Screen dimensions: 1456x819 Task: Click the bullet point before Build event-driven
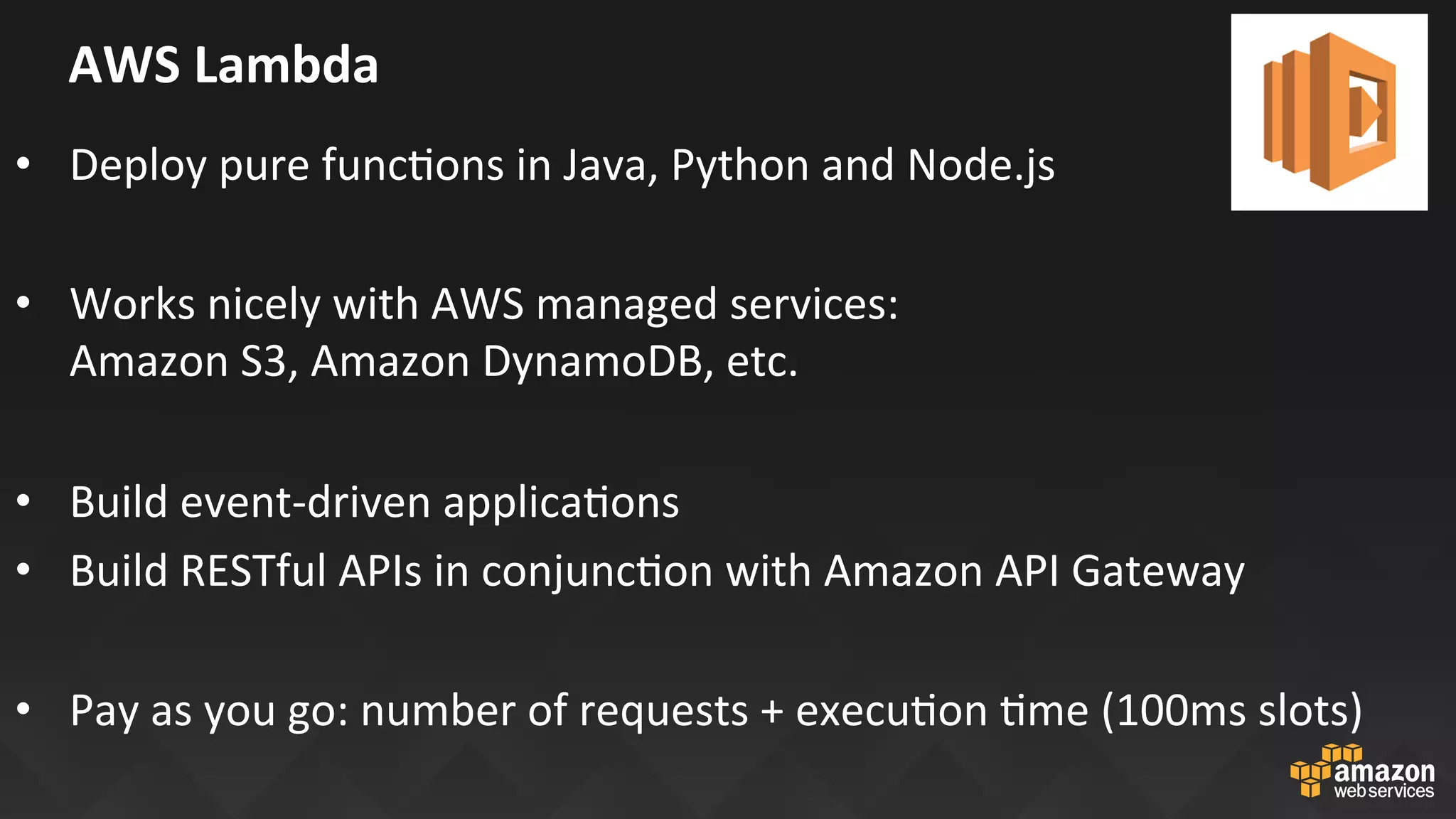[x=23, y=501]
